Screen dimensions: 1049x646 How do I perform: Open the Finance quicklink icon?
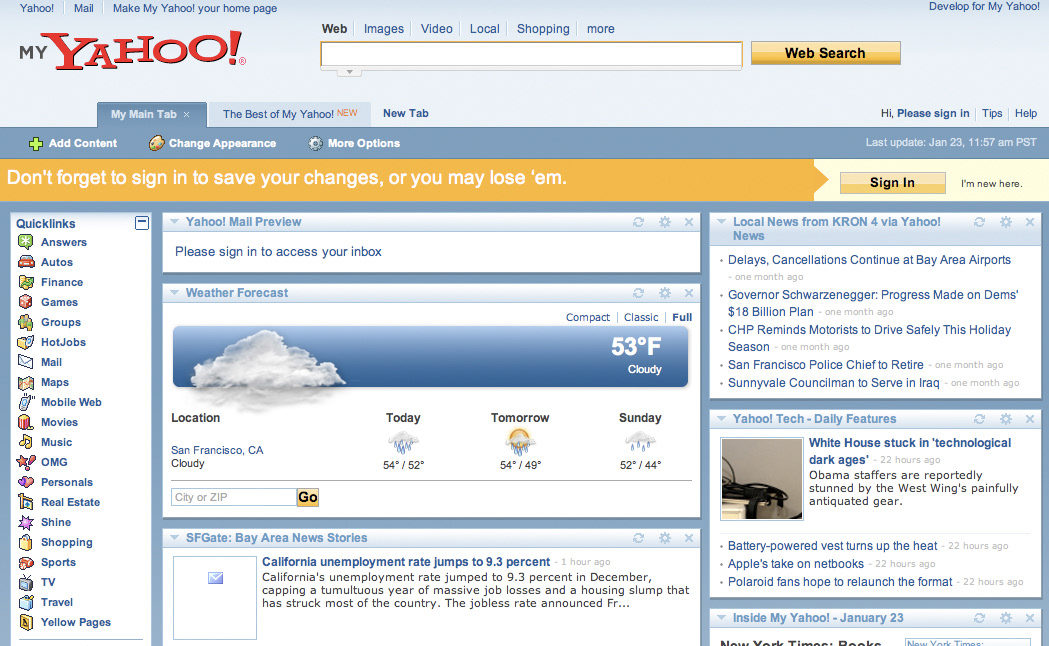25,282
